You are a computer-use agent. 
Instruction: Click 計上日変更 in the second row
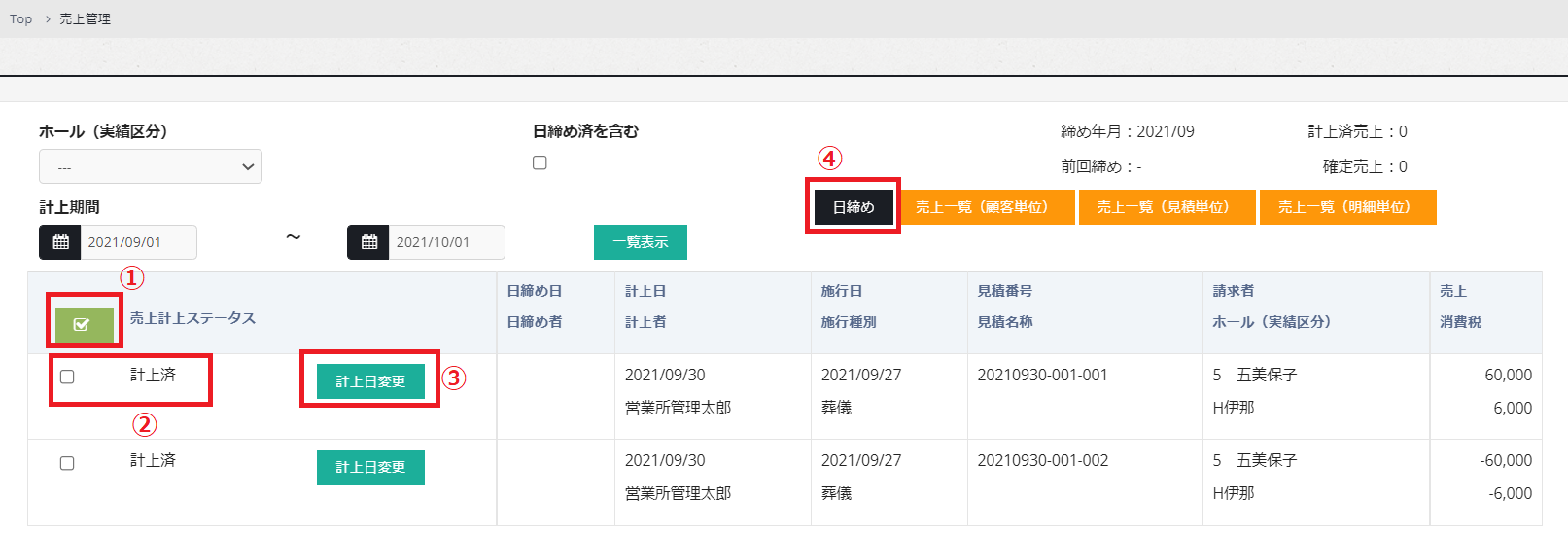click(370, 467)
